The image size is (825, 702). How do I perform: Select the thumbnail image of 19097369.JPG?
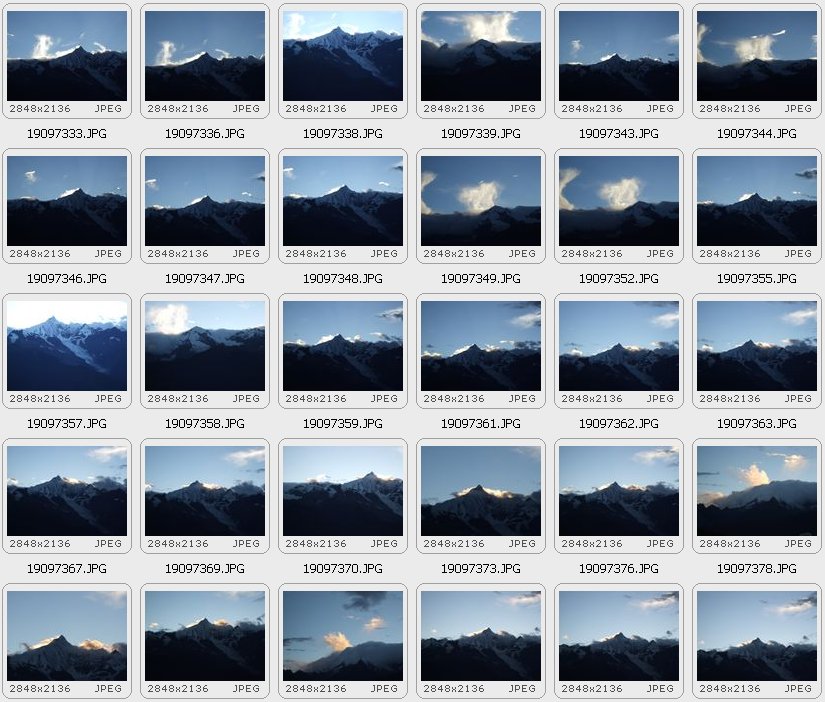(205, 491)
